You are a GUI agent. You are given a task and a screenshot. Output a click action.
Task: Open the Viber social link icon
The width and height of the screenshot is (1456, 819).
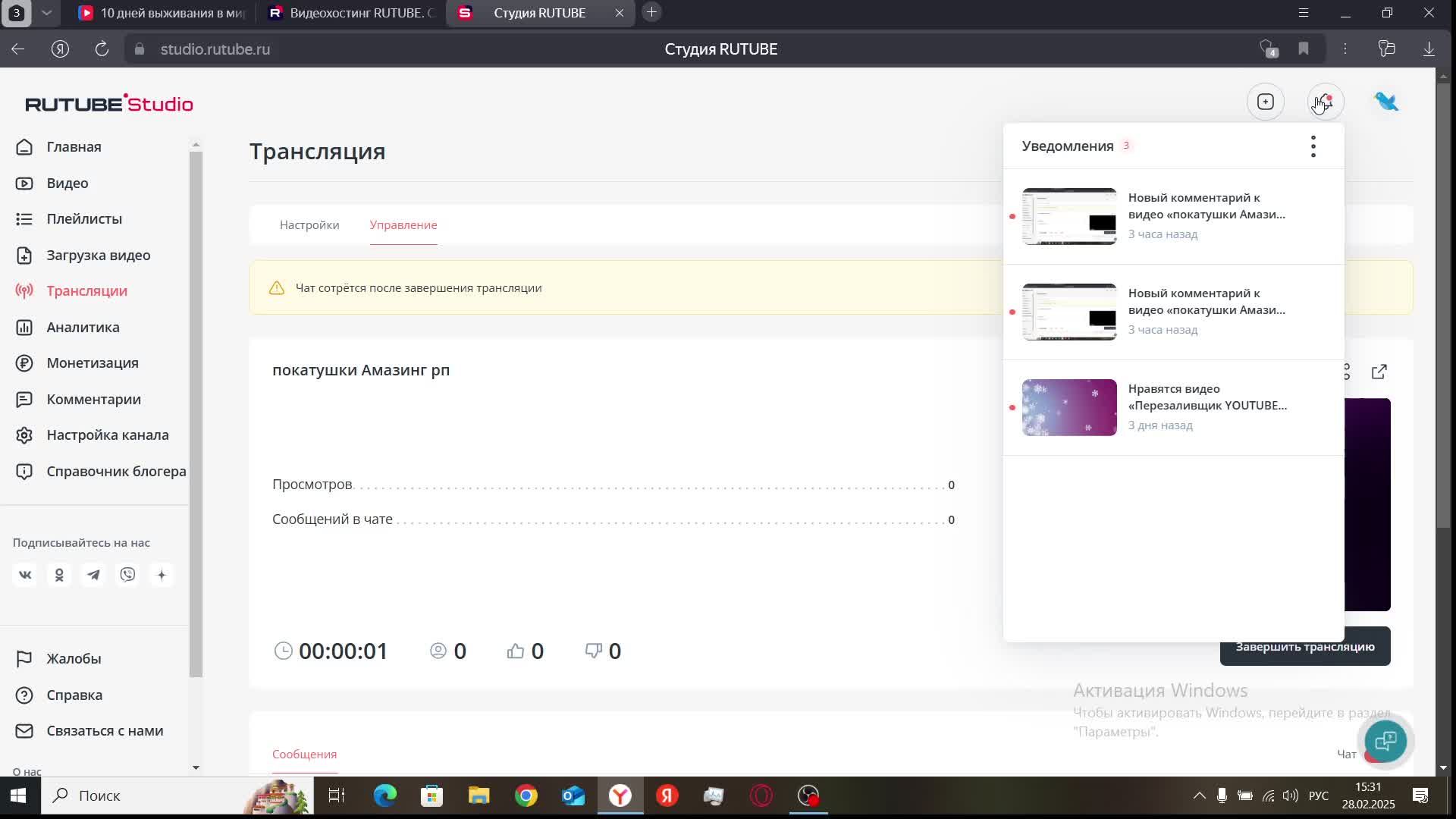[127, 575]
